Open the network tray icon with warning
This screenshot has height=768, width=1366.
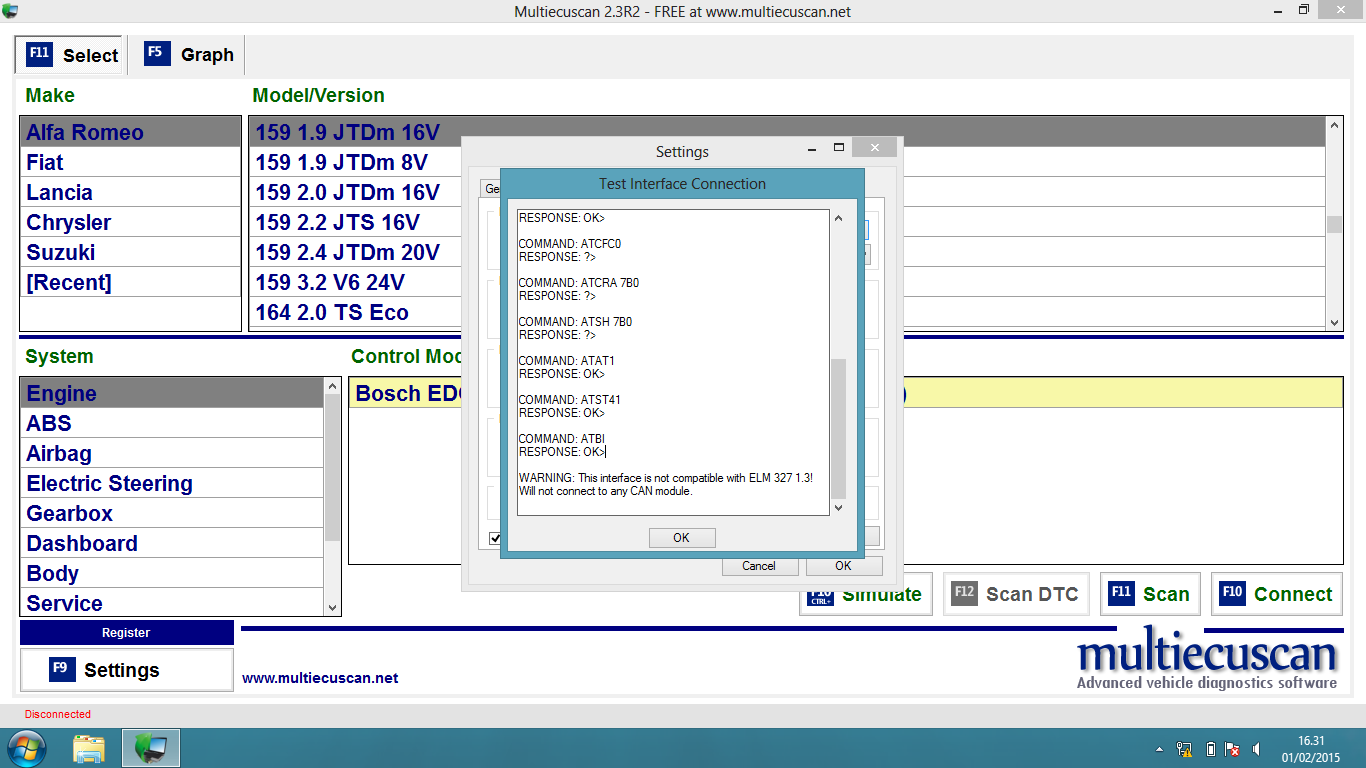1184,748
